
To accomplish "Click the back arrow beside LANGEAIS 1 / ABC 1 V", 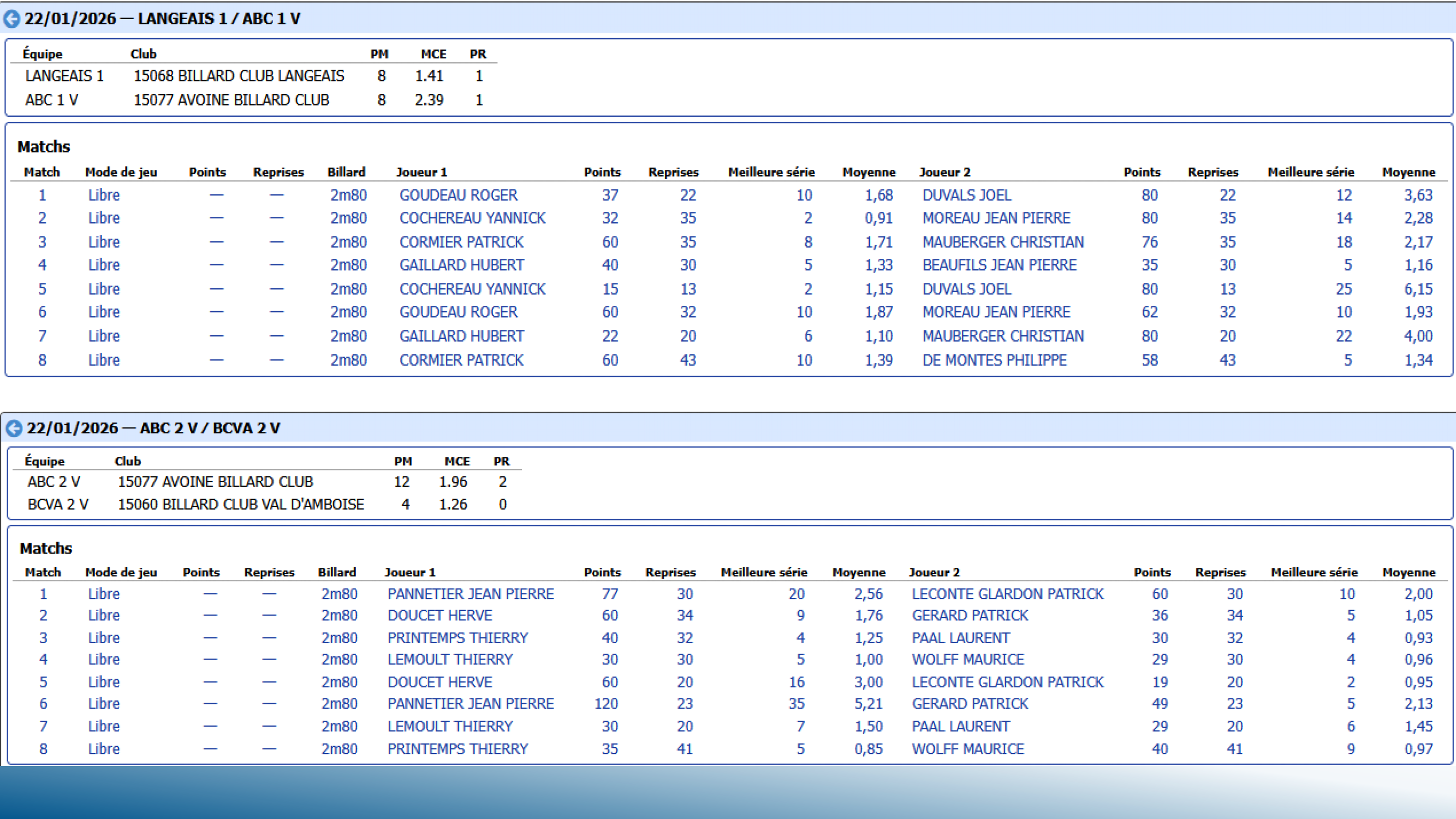I will (13, 18).
